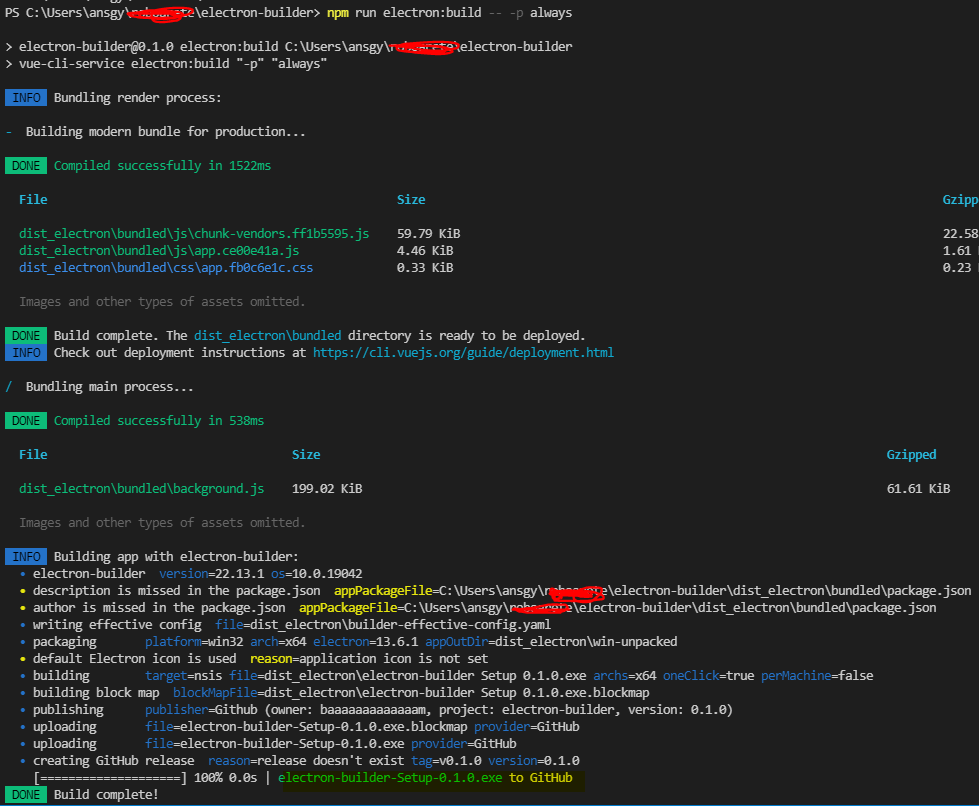Click the INFO badge beside Check out deployment instructions
Image resolution: width=979 pixels, height=806 pixels.
(x=26, y=353)
